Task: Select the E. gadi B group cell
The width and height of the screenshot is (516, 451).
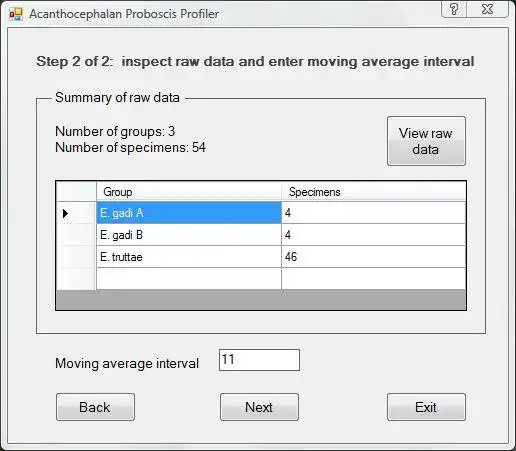Action: click(189, 235)
